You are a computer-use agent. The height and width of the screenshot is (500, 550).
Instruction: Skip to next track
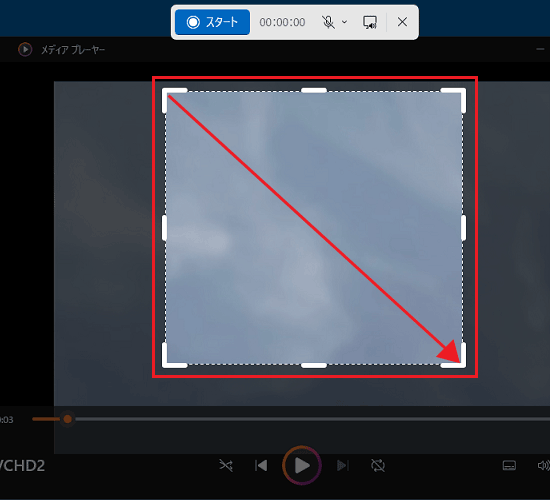tap(342, 466)
